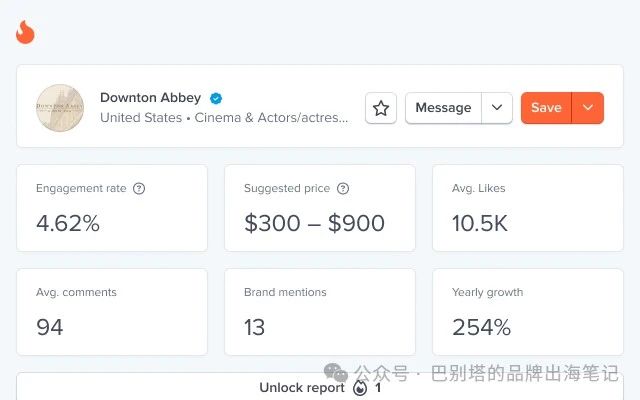The width and height of the screenshot is (640, 400).
Task: Click the credit flame icon beside Unlock report
Action: (360, 388)
